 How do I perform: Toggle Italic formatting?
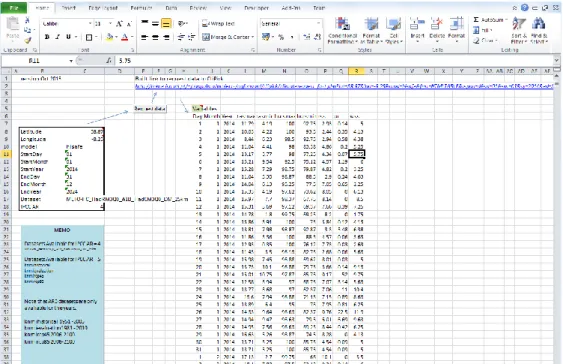tap(57, 37)
